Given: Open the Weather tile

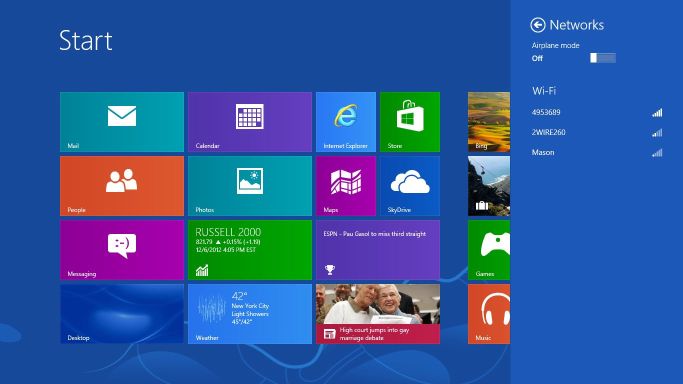Looking at the screenshot, I should click(x=250, y=314).
